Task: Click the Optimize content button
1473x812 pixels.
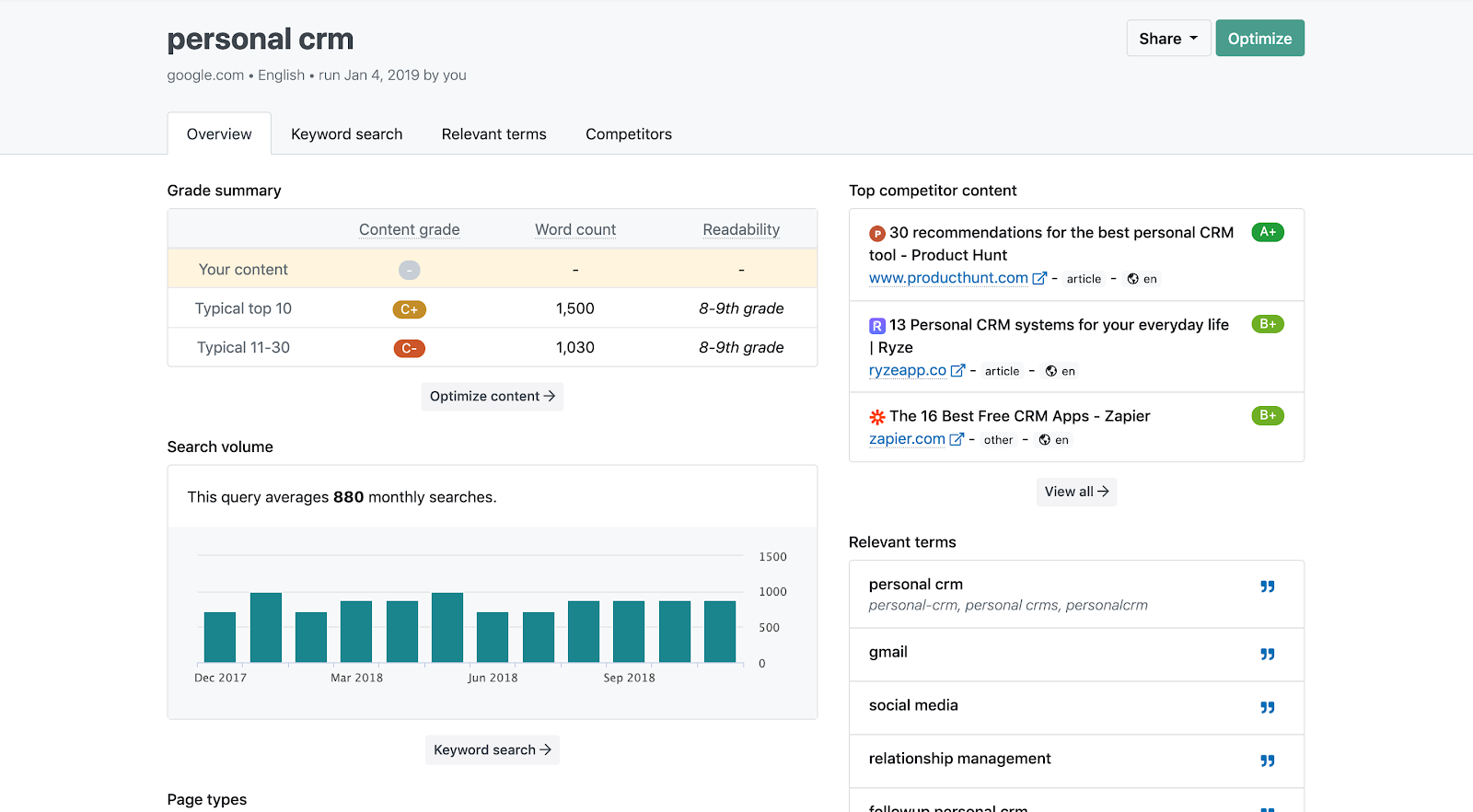Action: pos(493,397)
